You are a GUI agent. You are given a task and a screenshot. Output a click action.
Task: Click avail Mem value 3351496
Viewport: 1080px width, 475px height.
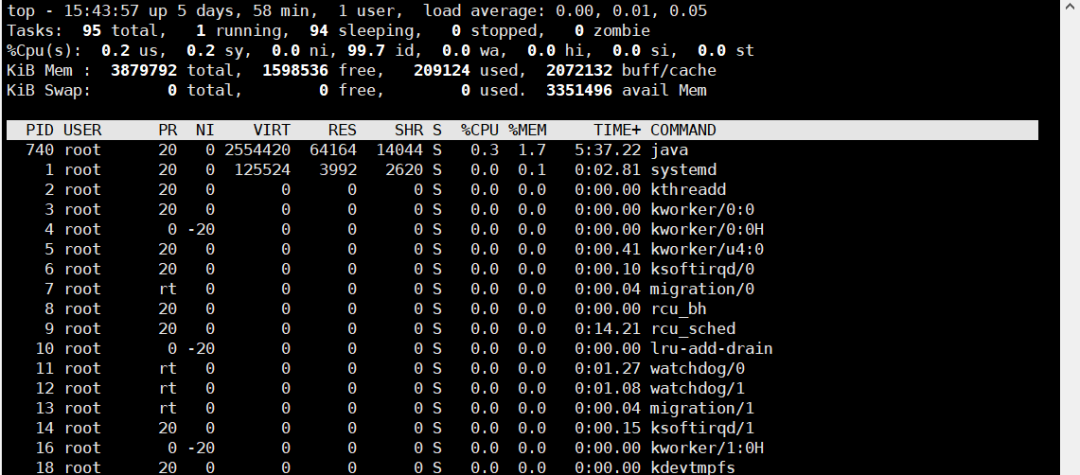pos(579,90)
